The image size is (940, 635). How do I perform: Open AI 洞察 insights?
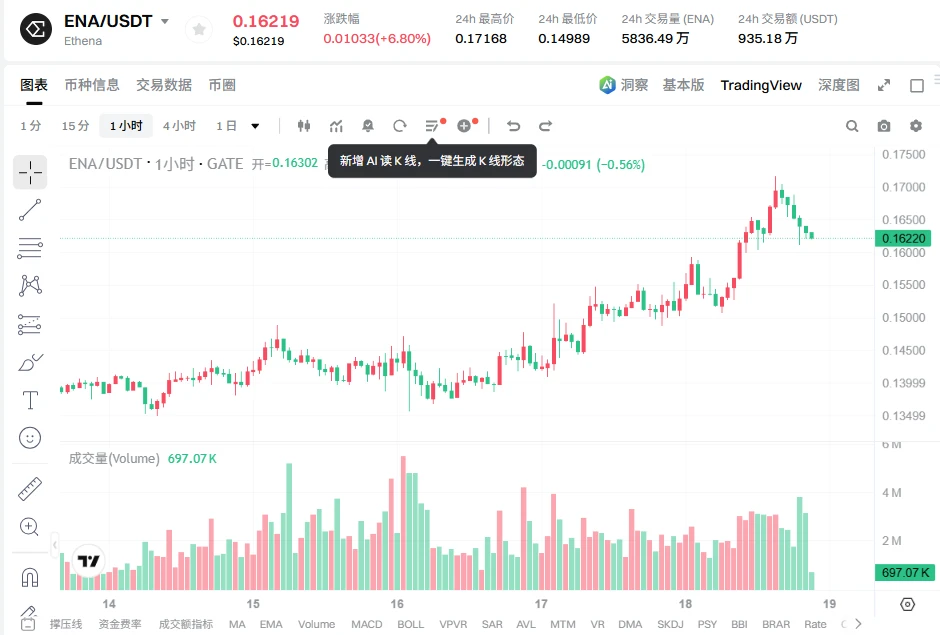(x=623, y=85)
